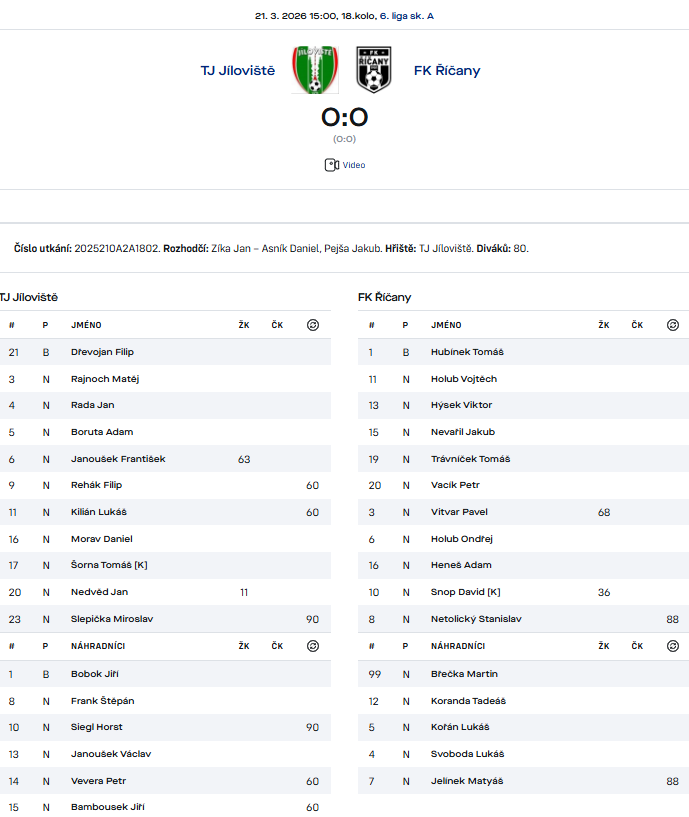The image size is (689, 817).
Task: Click the video camera icon
Action: [x=331, y=165]
